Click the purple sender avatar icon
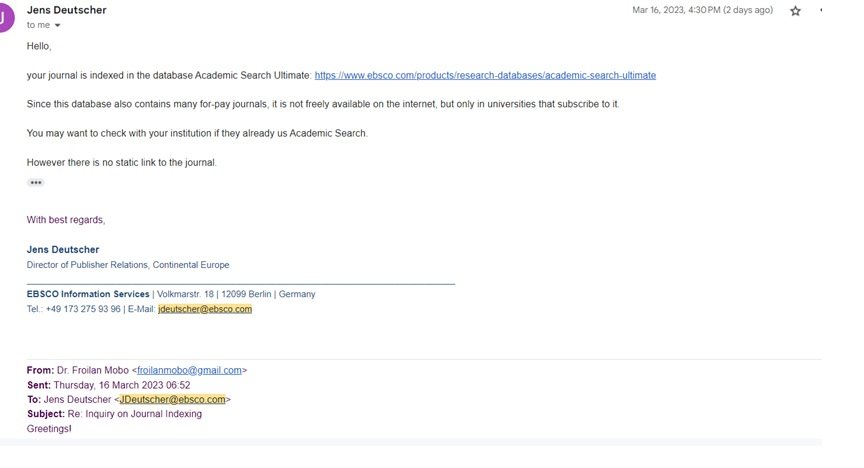864x468 pixels. (x=5, y=17)
